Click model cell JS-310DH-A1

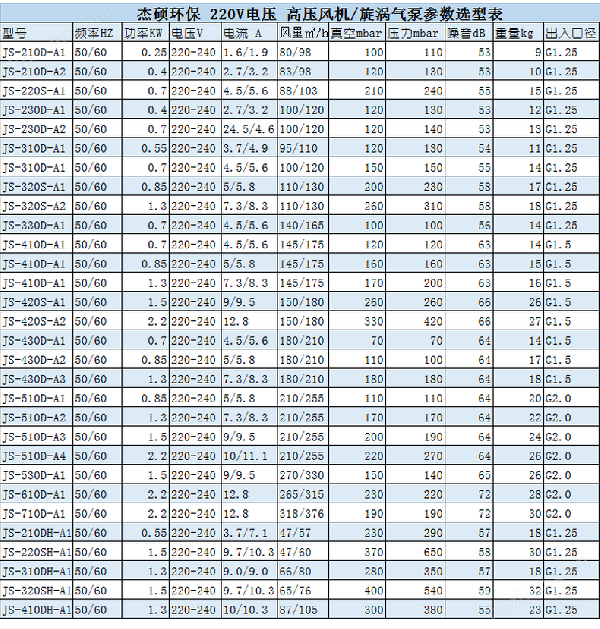(x=36, y=572)
